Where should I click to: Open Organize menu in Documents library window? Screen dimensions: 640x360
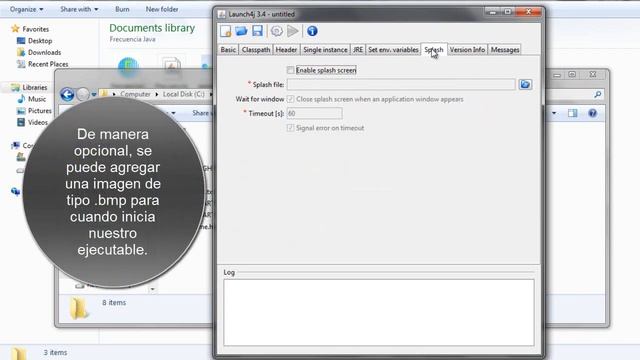[27, 9]
